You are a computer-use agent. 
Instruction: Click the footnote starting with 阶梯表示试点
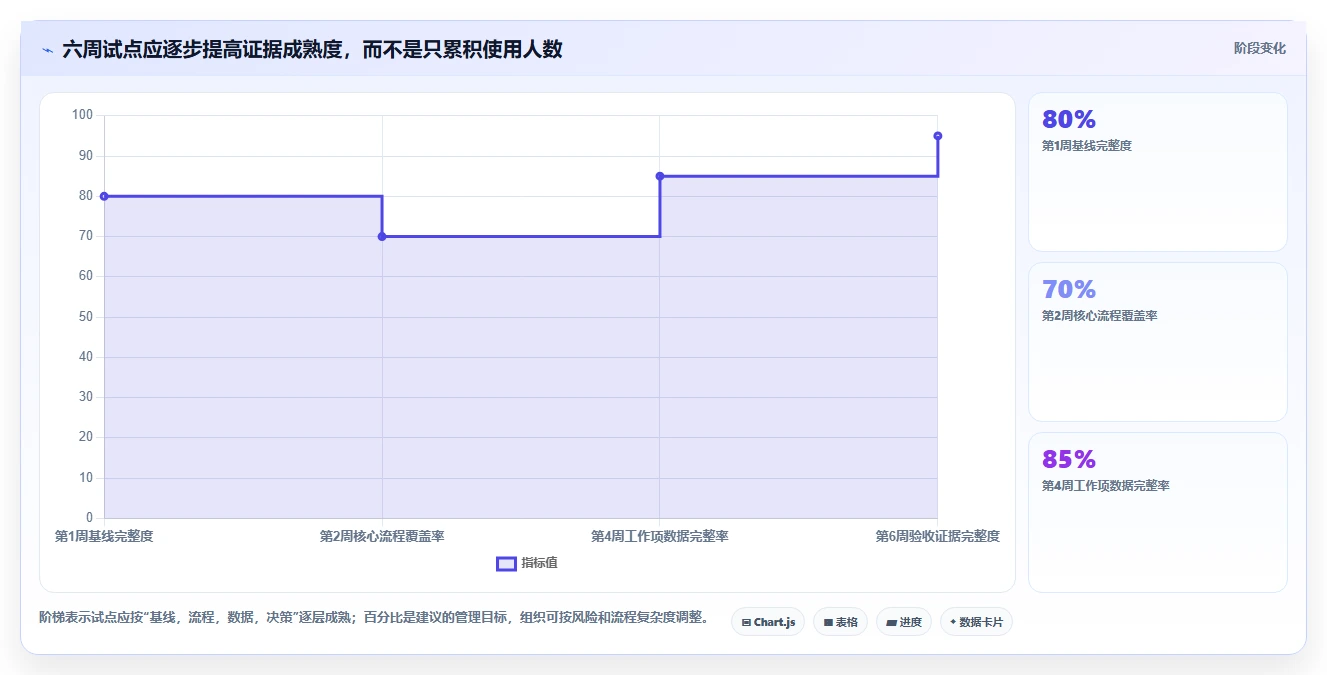[373, 618]
